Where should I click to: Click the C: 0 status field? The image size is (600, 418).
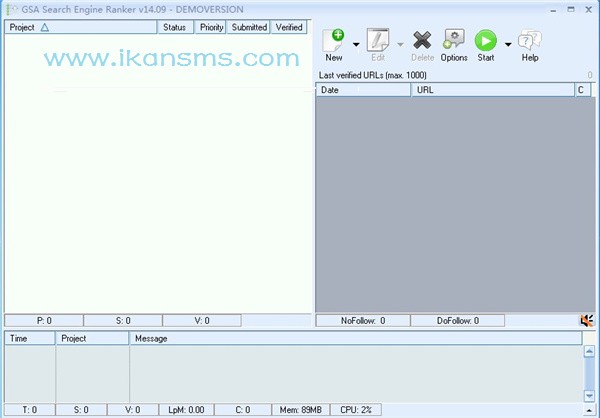243,410
